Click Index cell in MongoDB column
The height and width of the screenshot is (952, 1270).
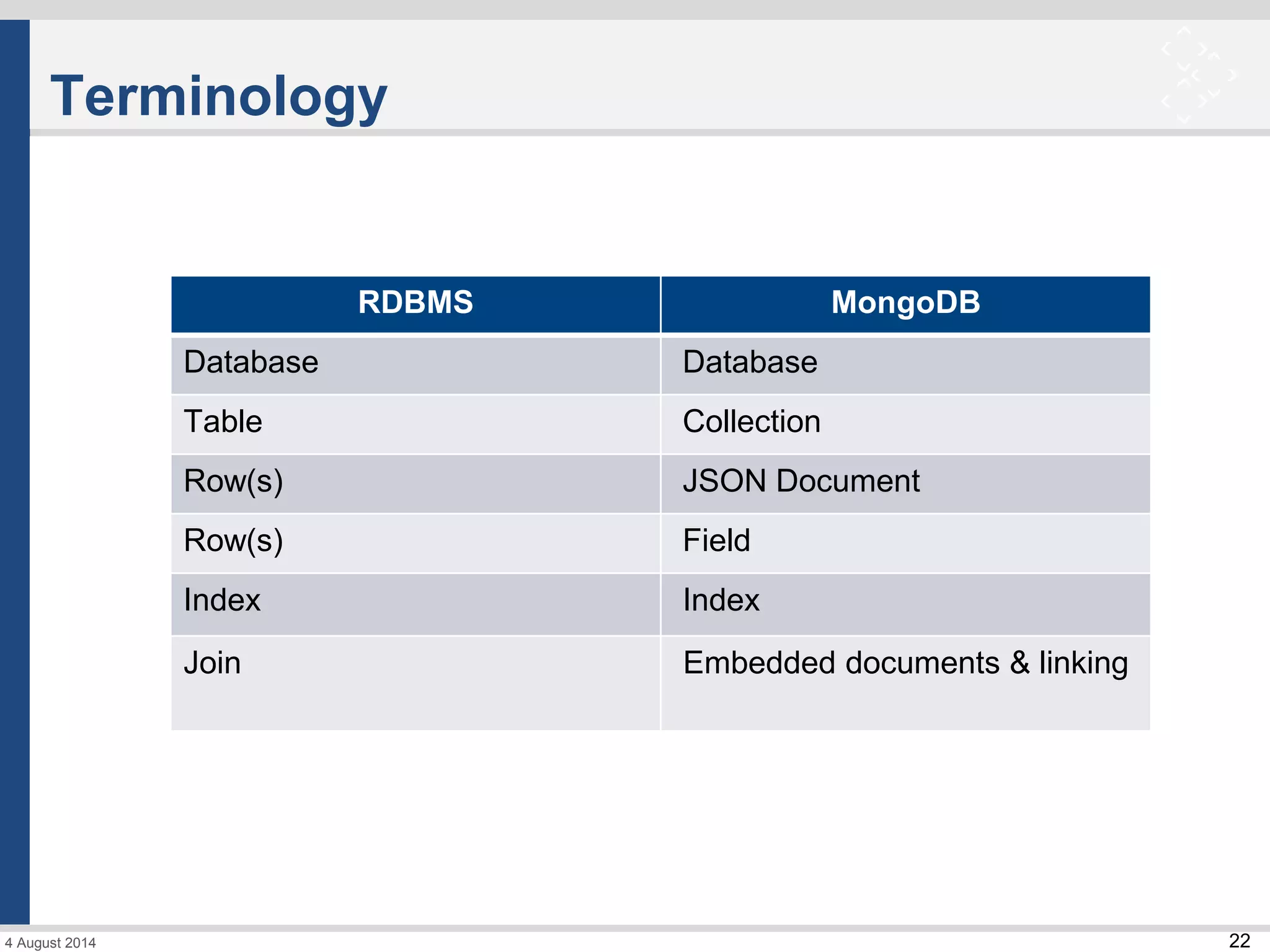tap(905, 604)
